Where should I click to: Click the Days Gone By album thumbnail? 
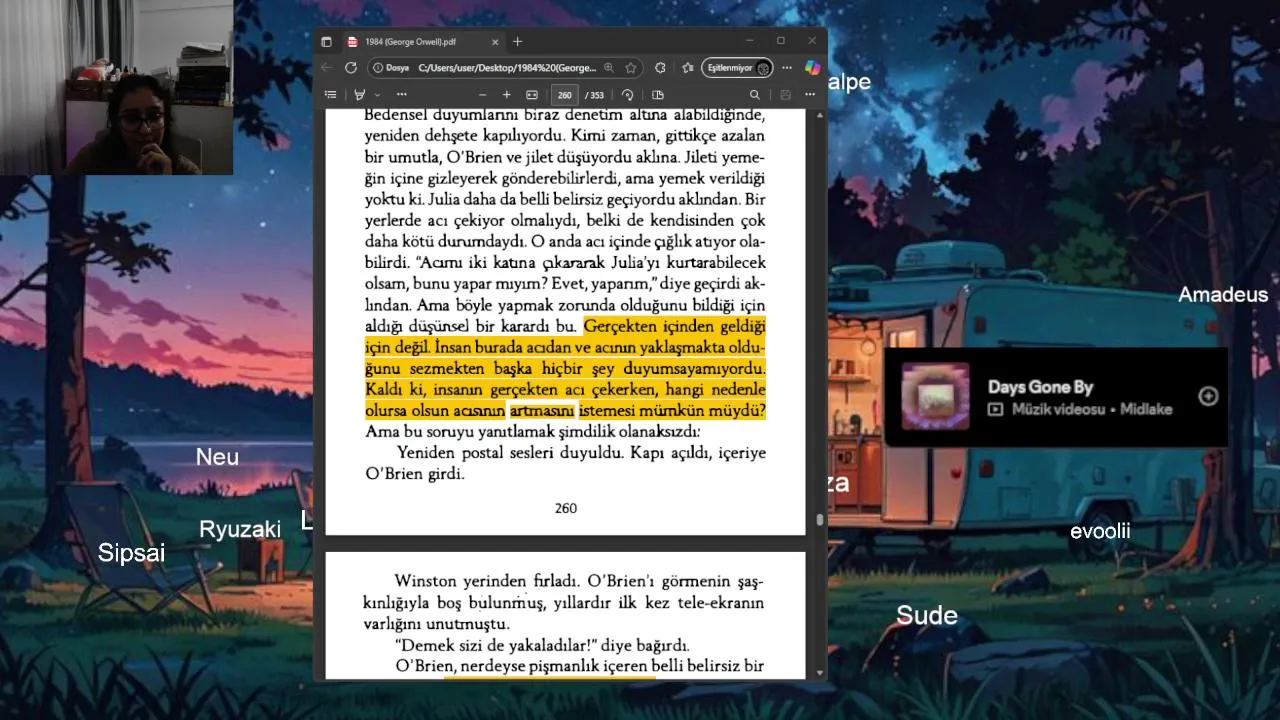pyautogui.click(x=935, y=396)
